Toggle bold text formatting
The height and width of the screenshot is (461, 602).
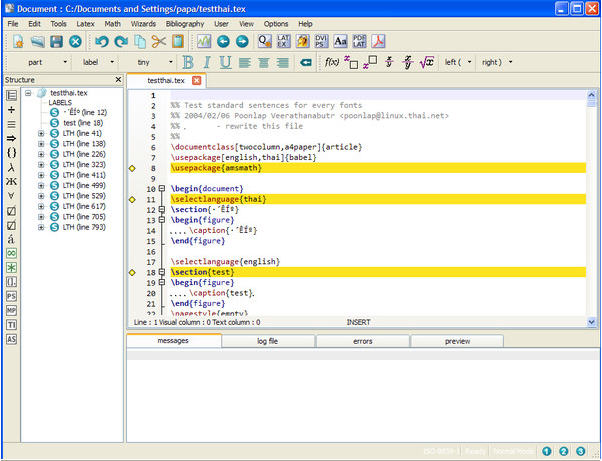point(188,62)
